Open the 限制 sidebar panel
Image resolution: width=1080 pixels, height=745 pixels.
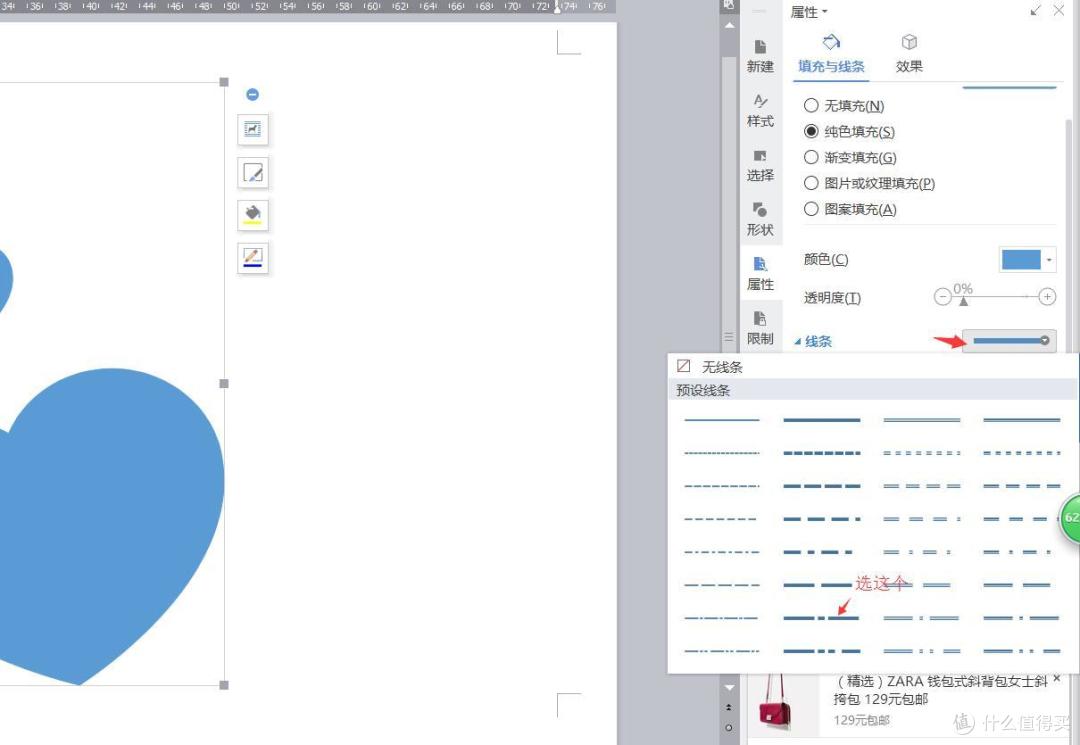click(x=760, y=328)
